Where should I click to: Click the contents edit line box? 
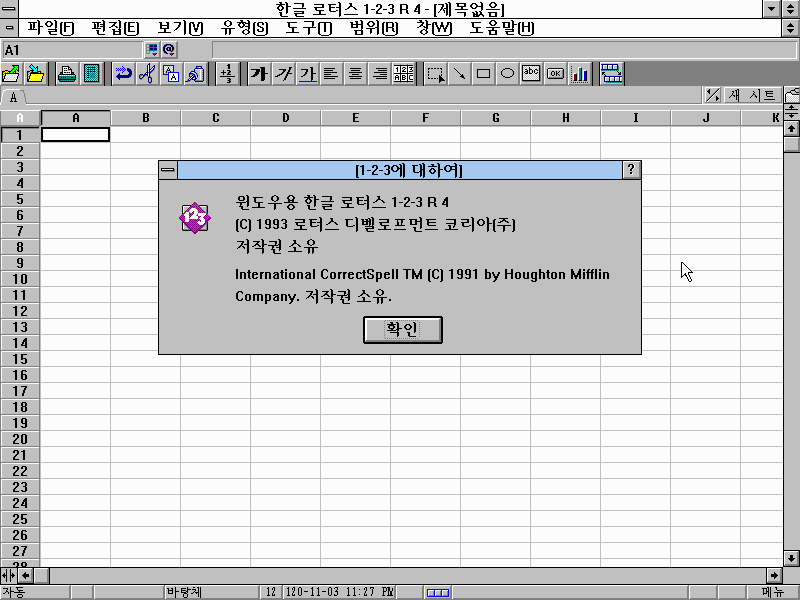504,50
